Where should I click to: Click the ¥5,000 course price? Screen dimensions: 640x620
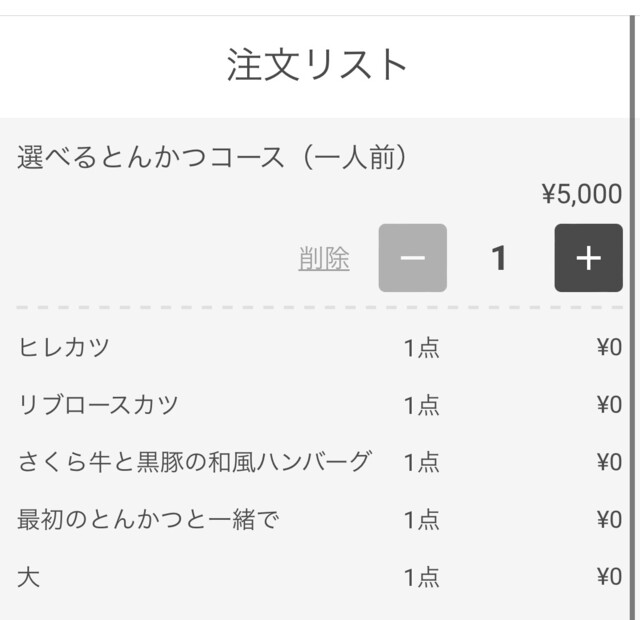tap(581, 194)
